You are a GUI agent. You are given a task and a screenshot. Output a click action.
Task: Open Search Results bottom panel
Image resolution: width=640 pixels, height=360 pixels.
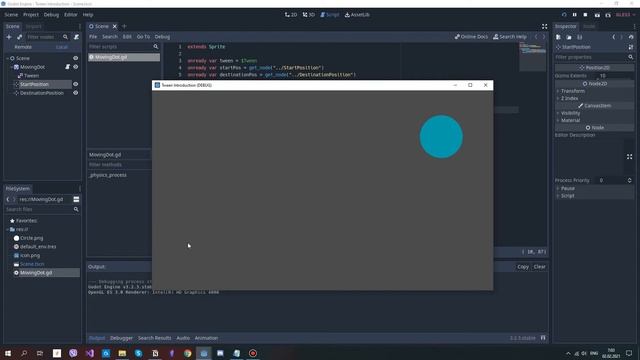click(154, 338)
